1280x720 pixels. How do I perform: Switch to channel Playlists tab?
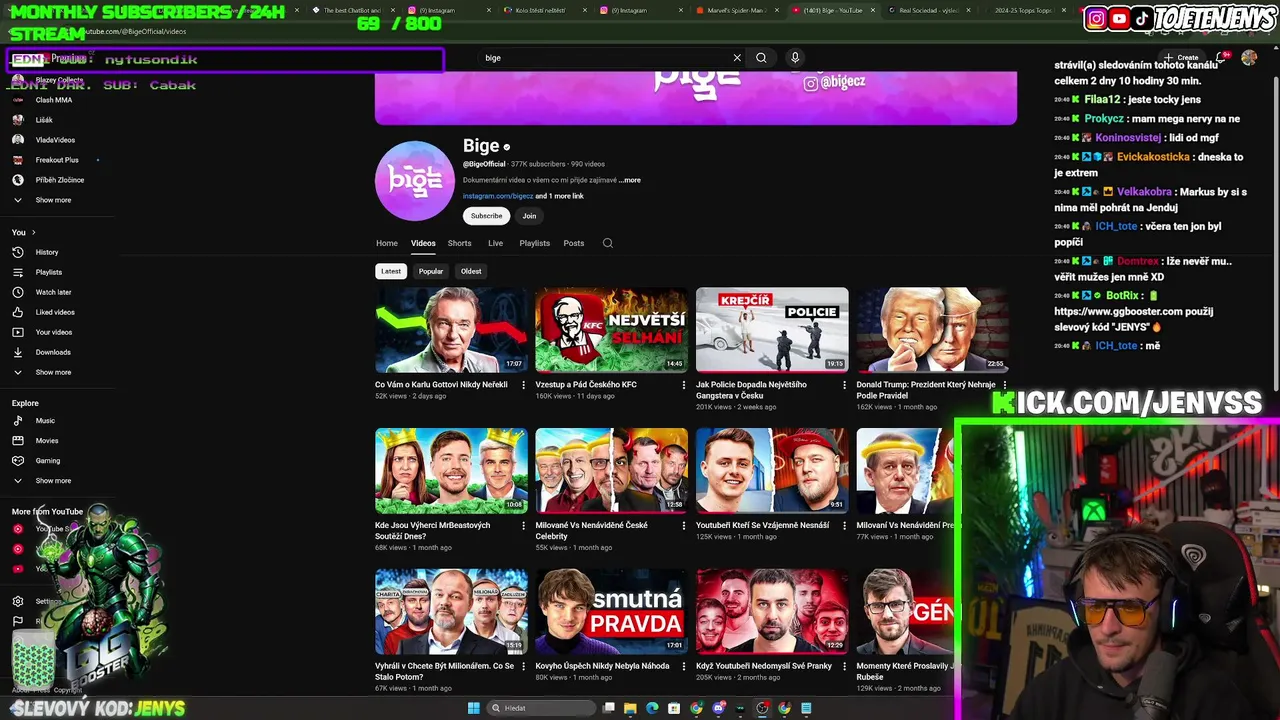pyautogui.click(x=535, y=243)
